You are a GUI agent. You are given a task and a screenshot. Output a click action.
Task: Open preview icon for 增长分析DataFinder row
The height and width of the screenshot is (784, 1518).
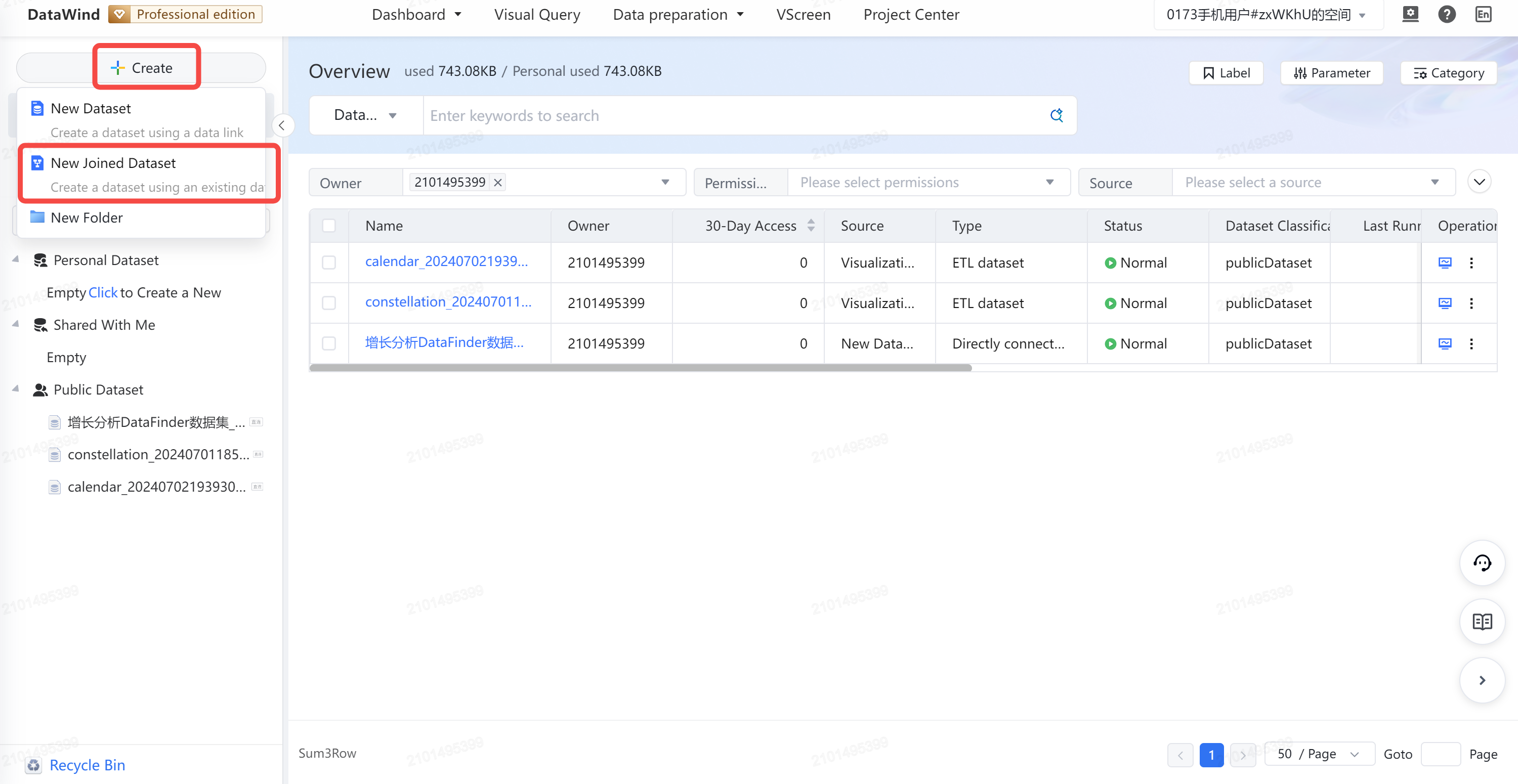point(1444,344)
